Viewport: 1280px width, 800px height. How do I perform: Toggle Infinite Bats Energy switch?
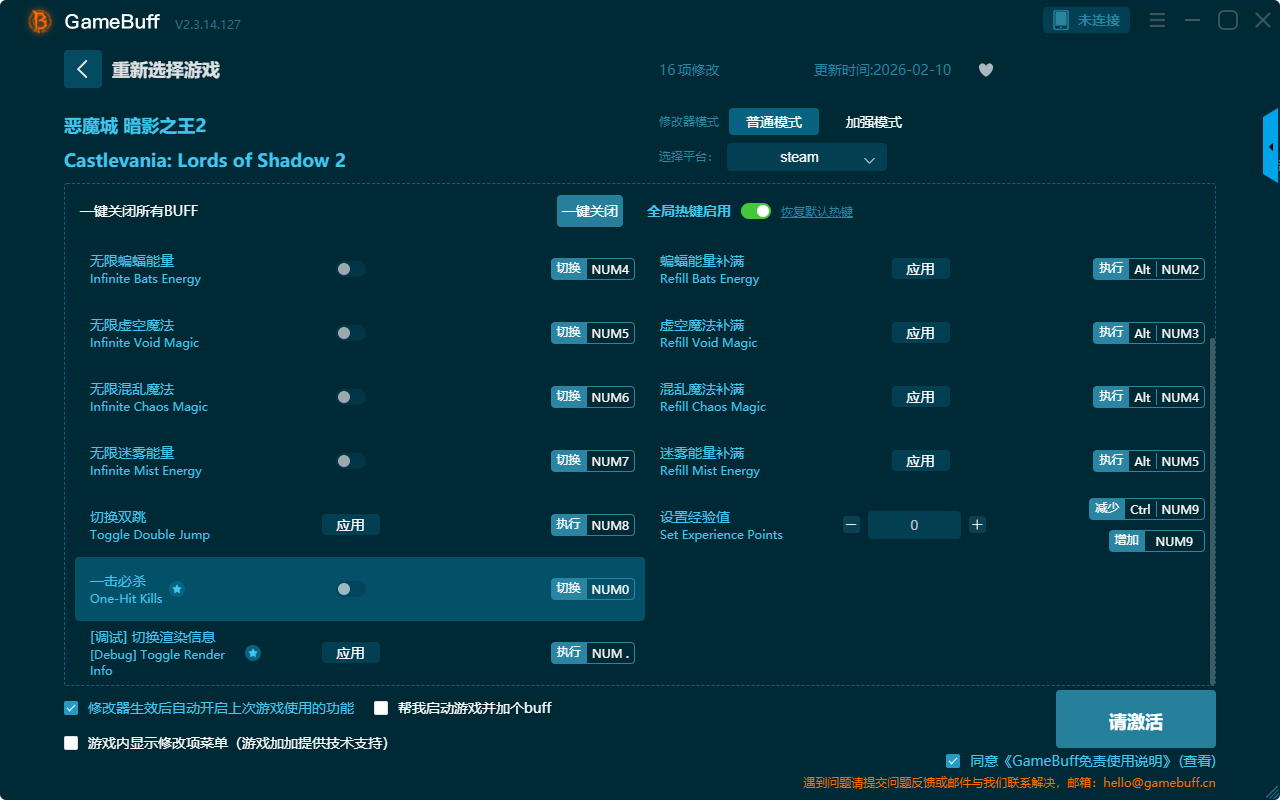pyautogui.click(x=350, y=269)
